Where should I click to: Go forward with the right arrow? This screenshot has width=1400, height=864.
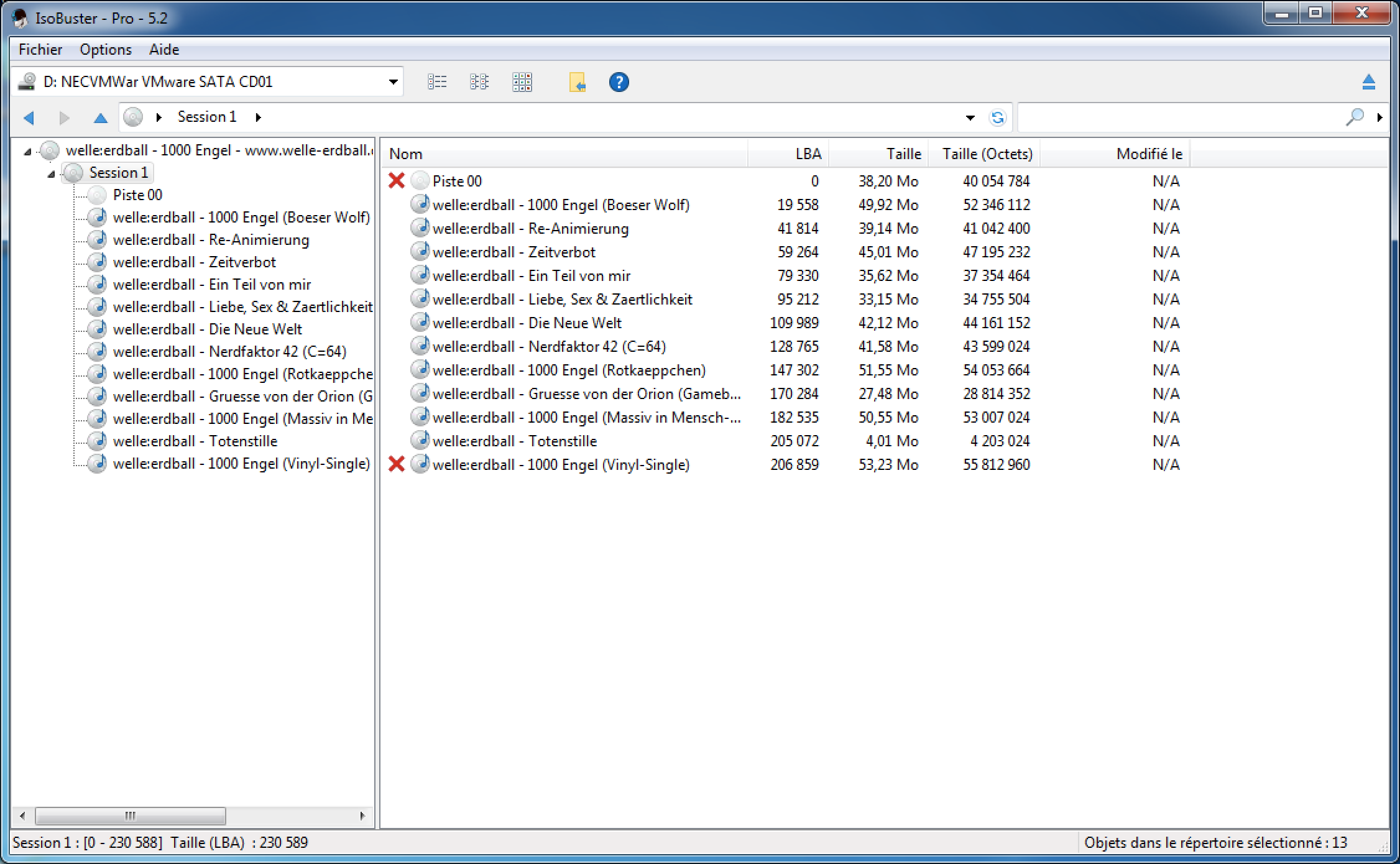pyautogui.click(x=64, y=117)
